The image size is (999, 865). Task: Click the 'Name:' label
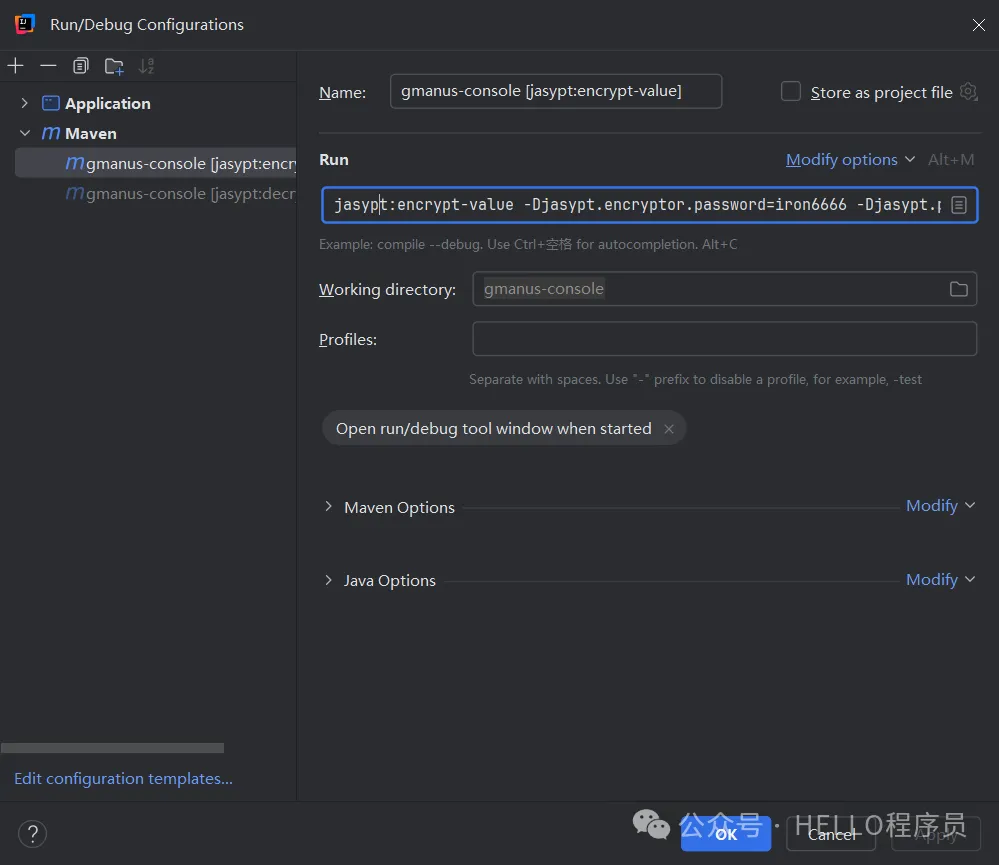(x=343, y=92)
